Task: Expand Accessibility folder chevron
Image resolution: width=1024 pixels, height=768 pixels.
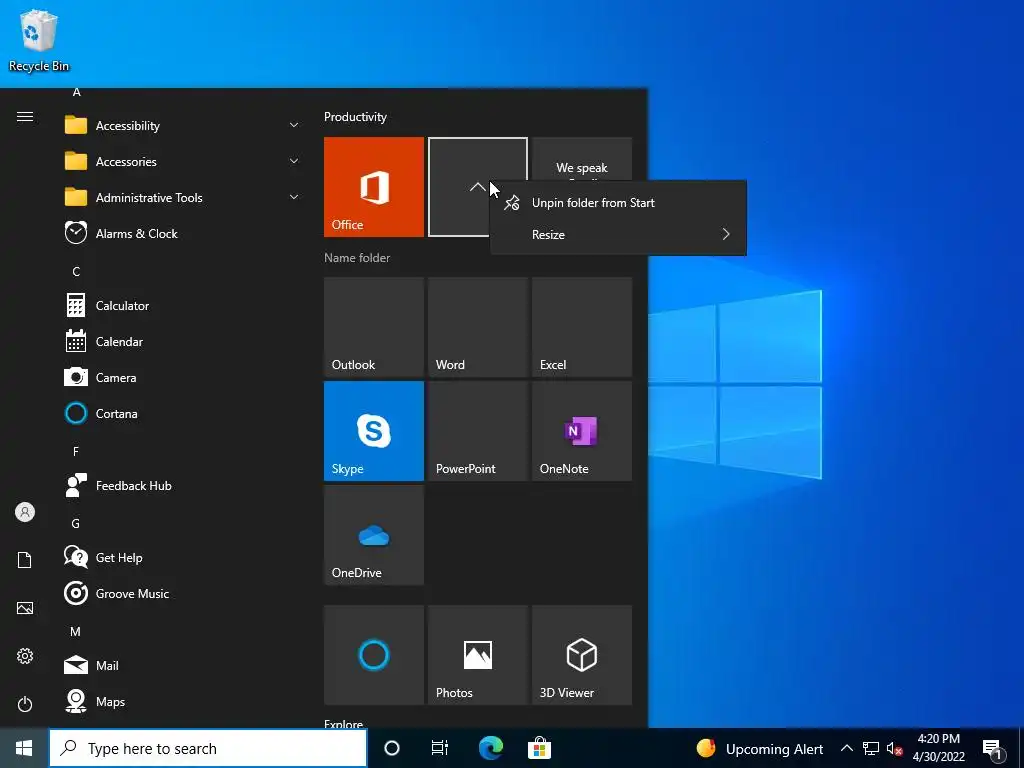Action: (x=294, y=125)
